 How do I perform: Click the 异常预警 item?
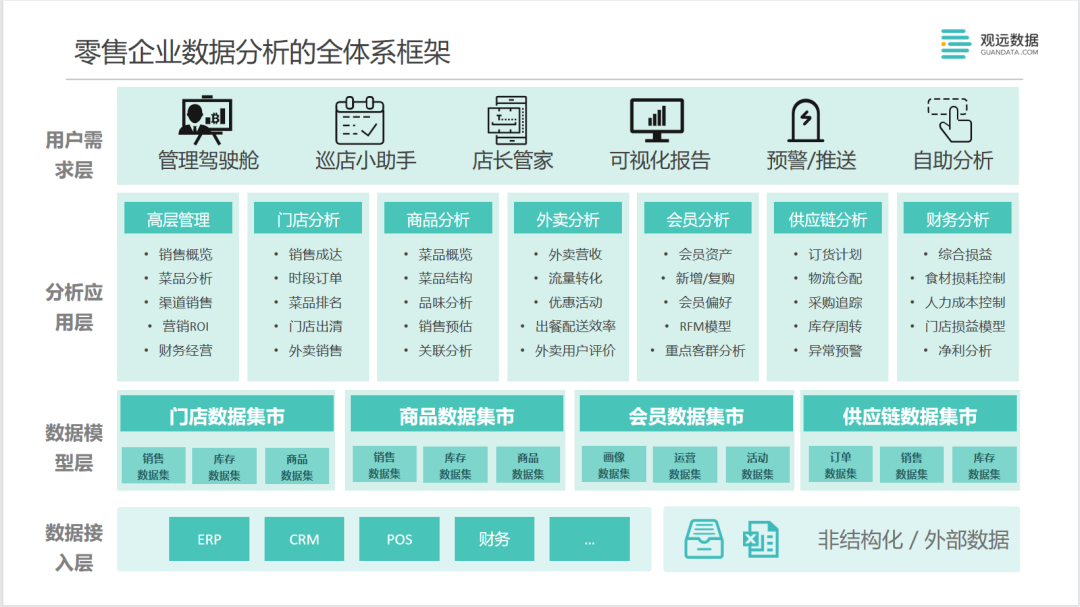click(x=835, y=350)
